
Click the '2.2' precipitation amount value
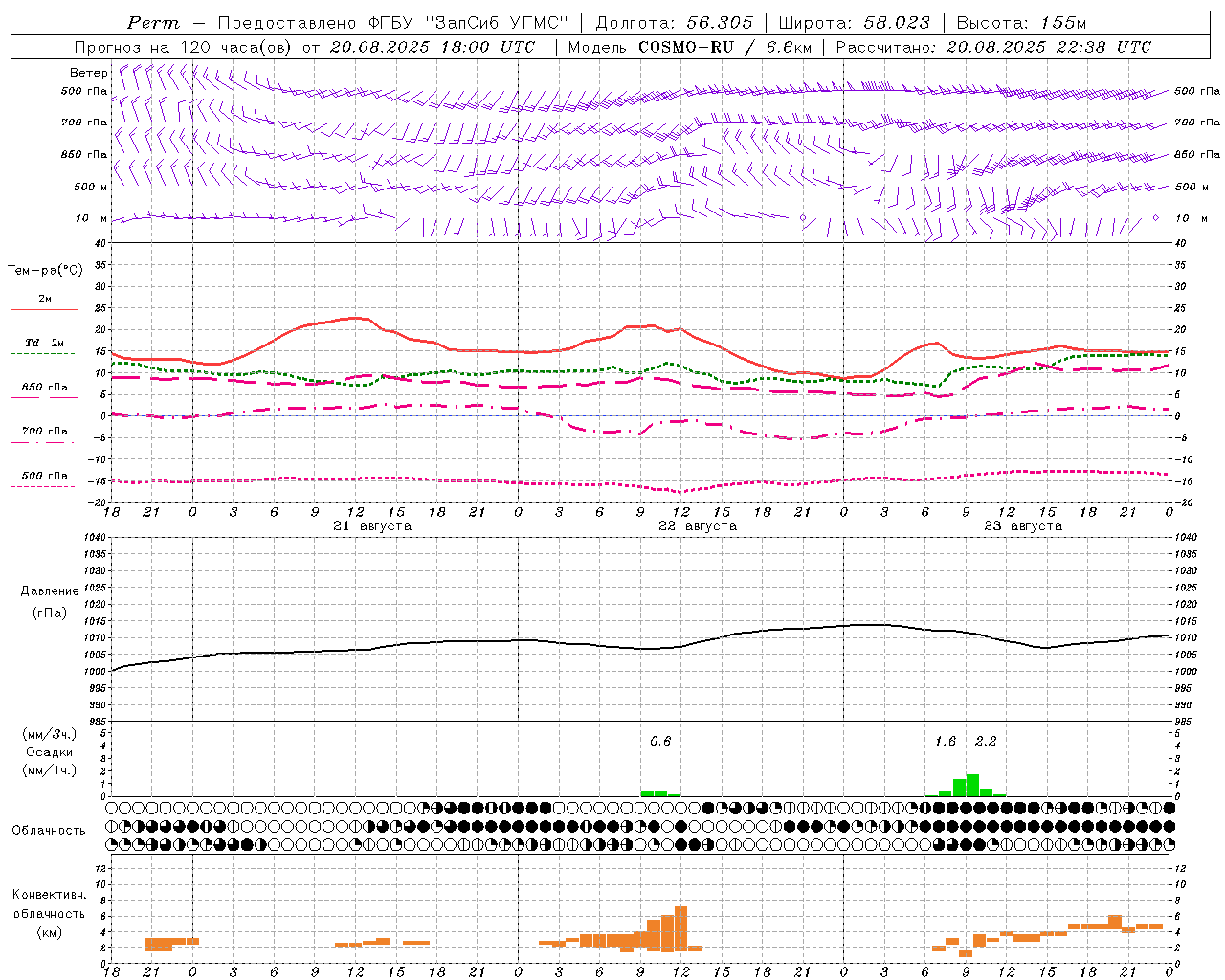coord(986,741)
